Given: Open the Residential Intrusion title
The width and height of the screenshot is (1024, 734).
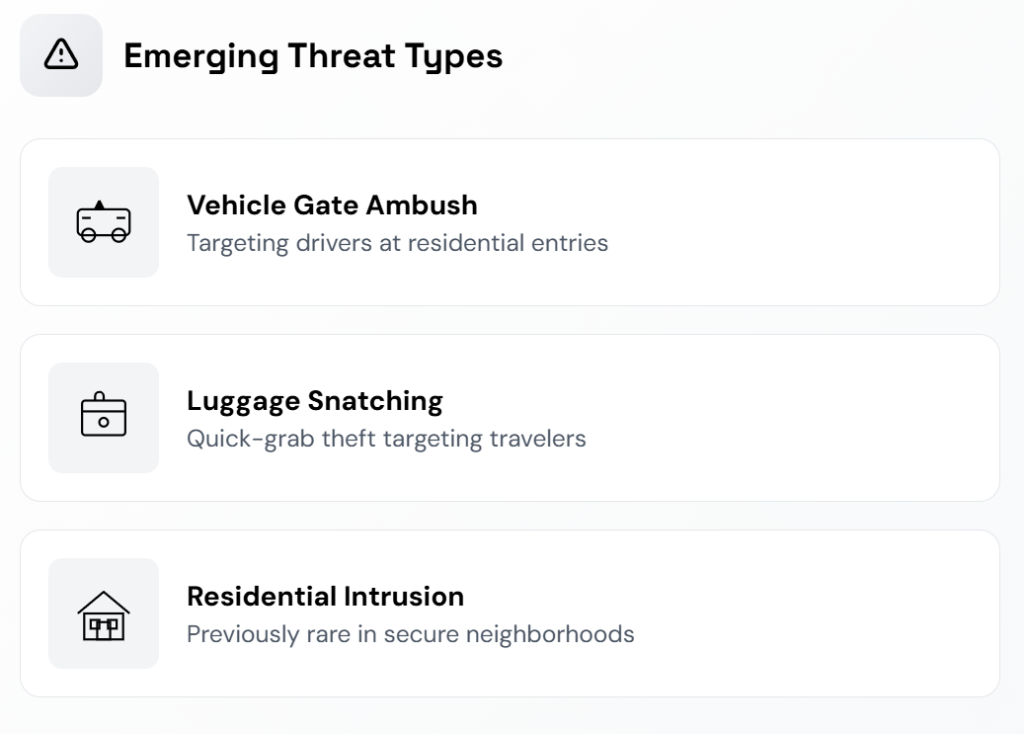Looking at the screenshot, I should pyautogui.click(x=325, y=597).
